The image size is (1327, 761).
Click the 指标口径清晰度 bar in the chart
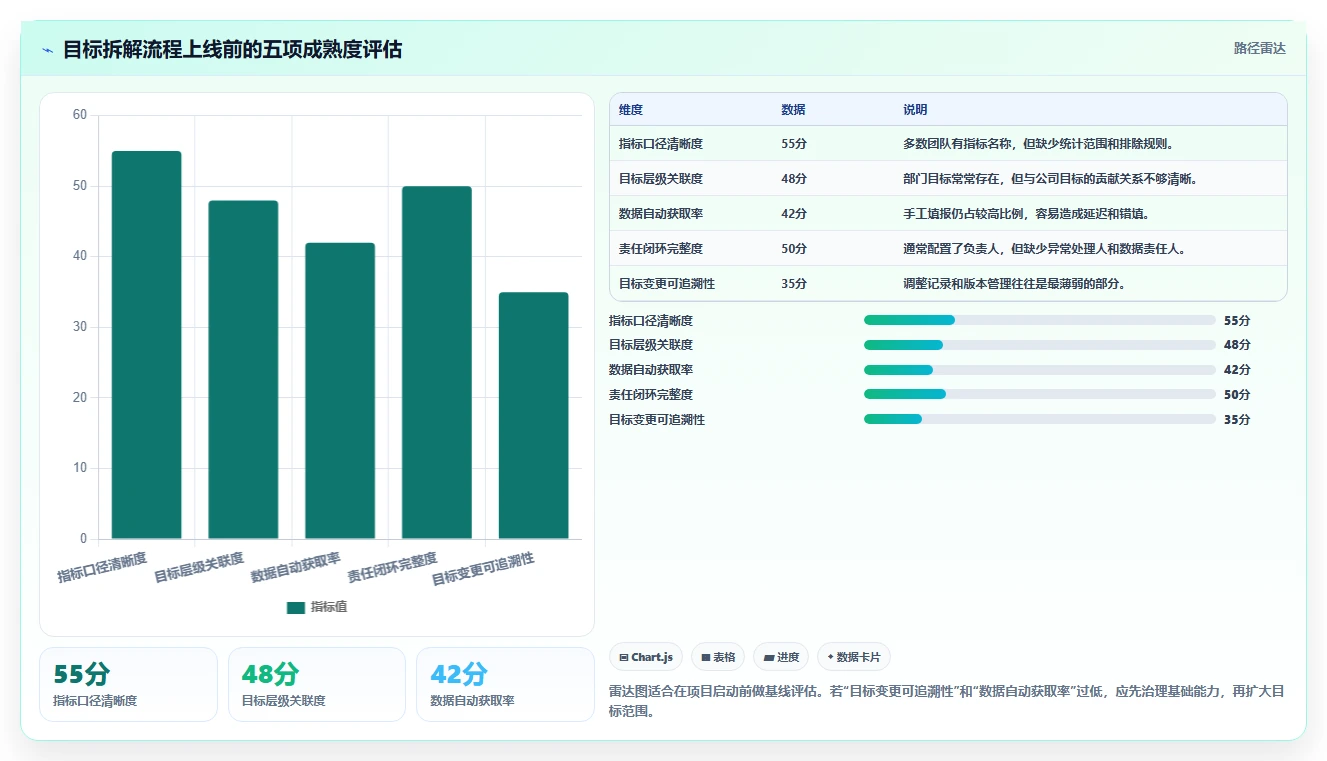click(x=146, y=345)
